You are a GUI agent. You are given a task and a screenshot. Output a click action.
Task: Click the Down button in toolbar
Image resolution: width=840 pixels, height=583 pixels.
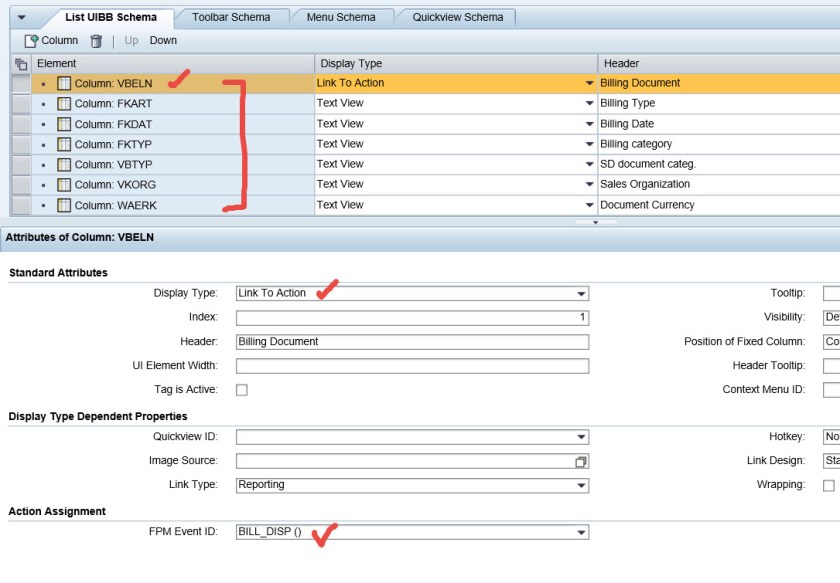(163, 41)
